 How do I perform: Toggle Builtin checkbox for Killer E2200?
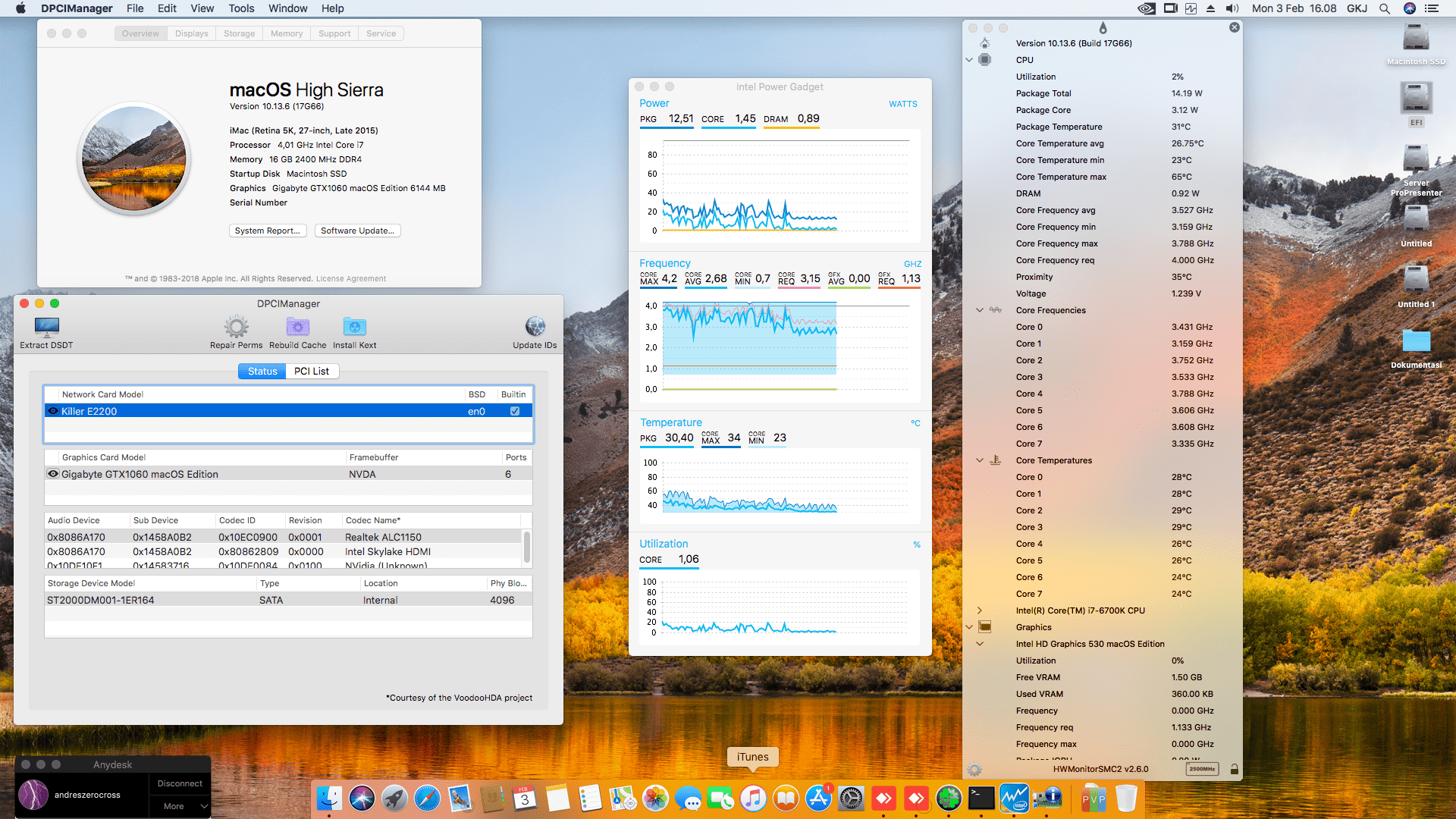coord(515,411)
